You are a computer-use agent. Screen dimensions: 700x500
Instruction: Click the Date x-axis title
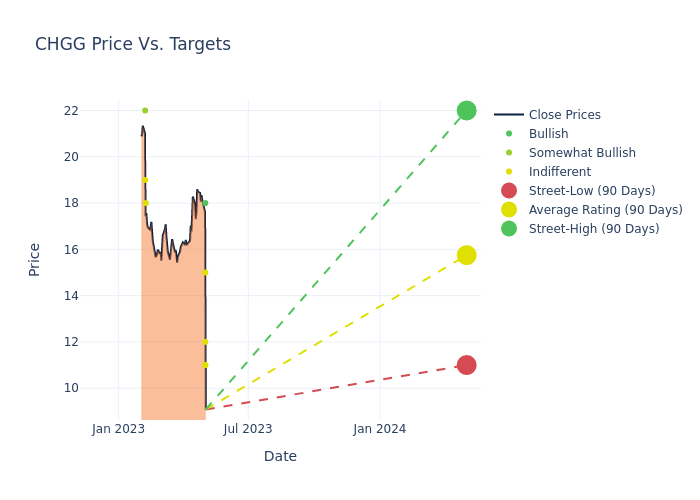280,456
